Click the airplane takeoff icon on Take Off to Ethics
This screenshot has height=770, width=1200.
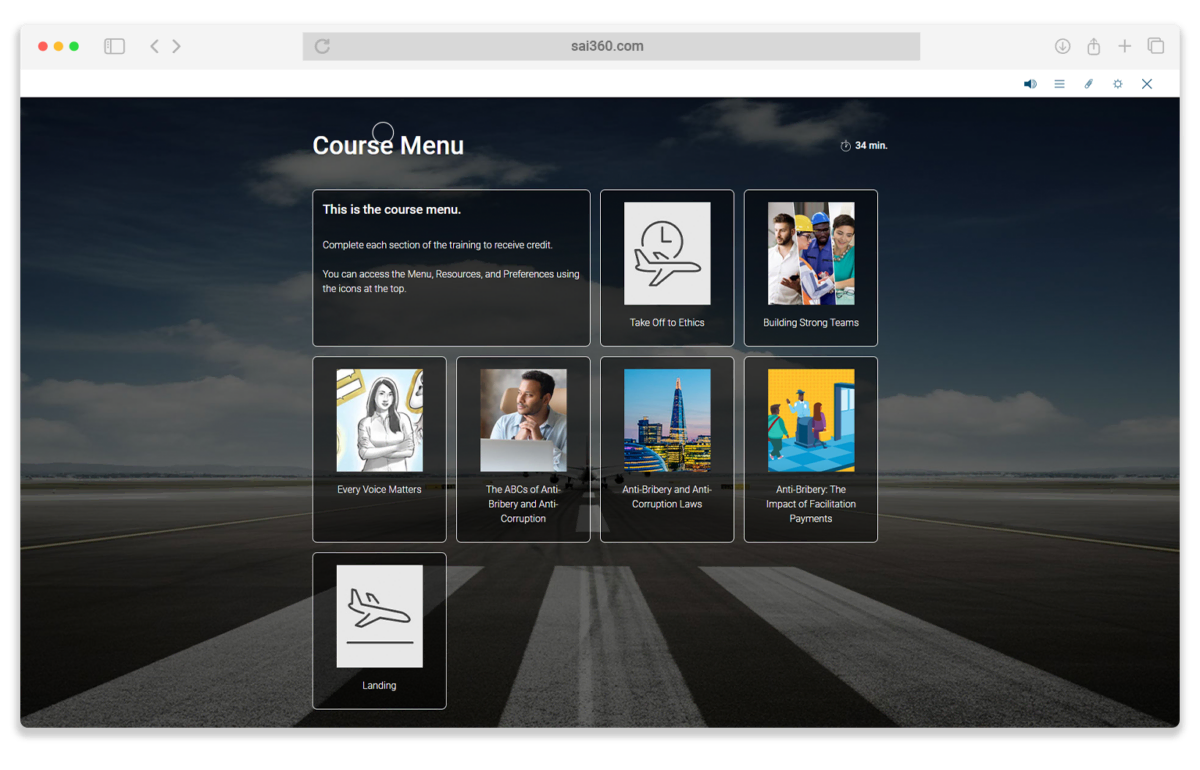tap(666, 253)
